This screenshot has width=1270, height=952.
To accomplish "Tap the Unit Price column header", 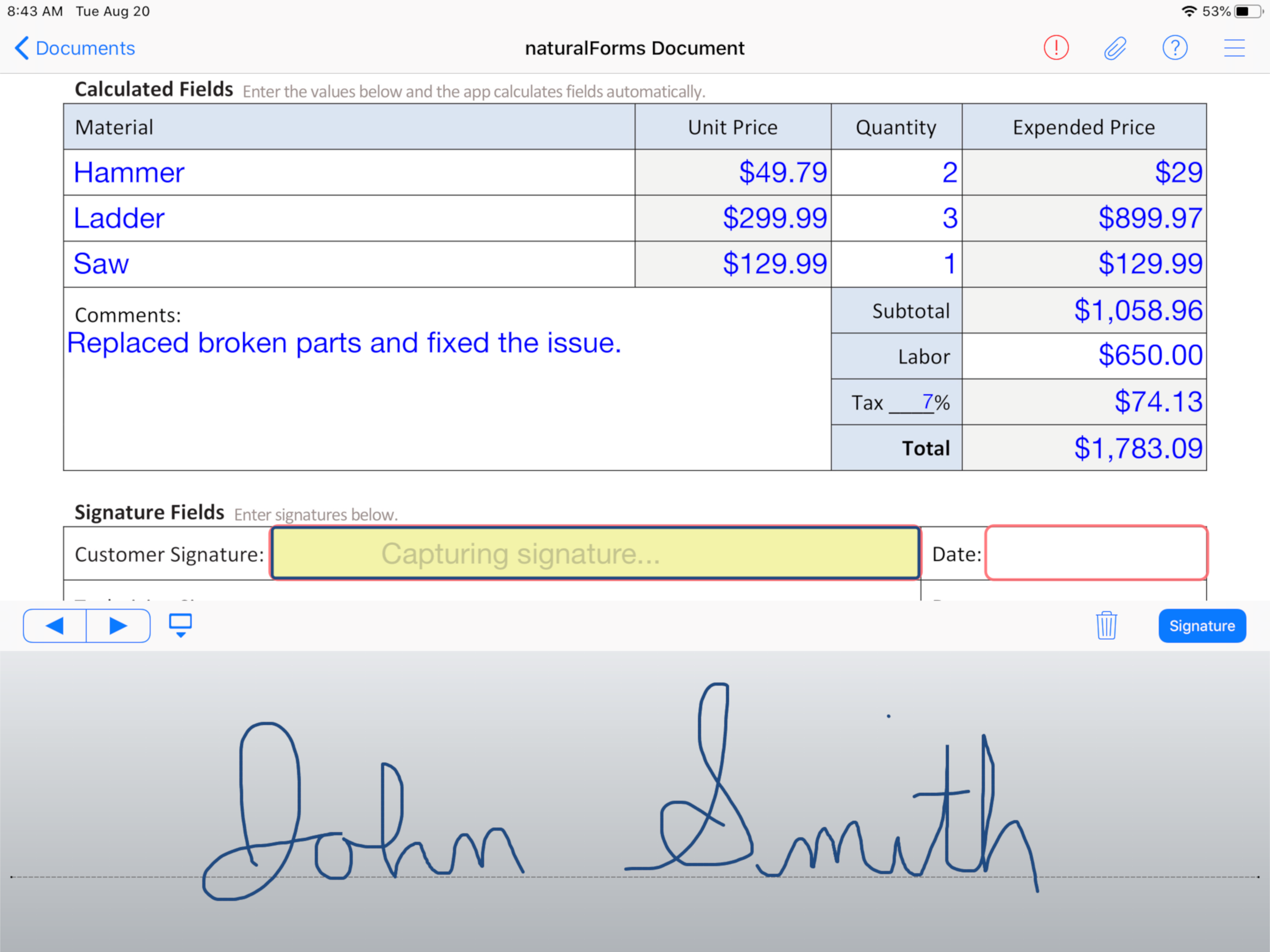I will 733,127.
